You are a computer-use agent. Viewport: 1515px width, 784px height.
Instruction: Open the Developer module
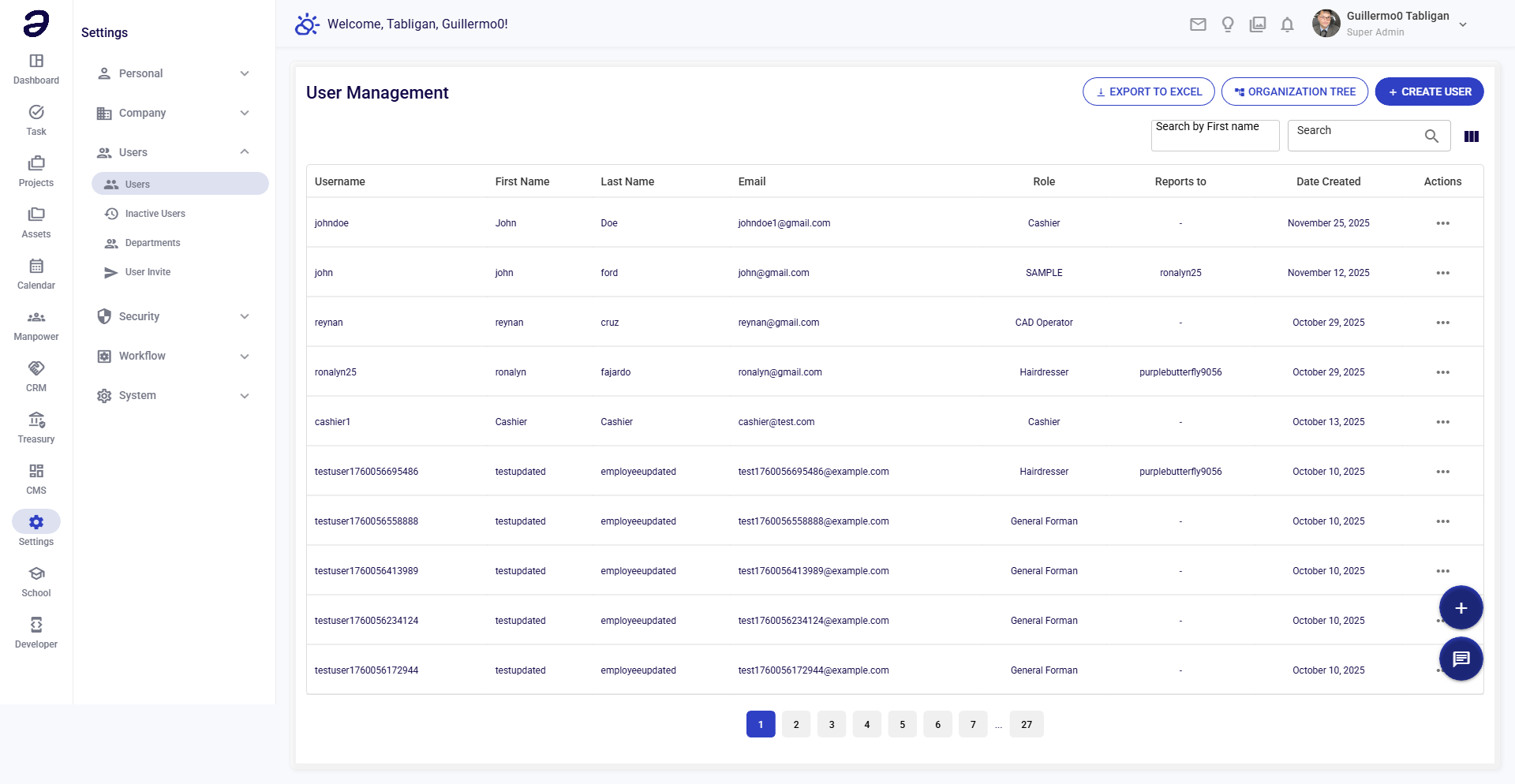coord(36,632)
